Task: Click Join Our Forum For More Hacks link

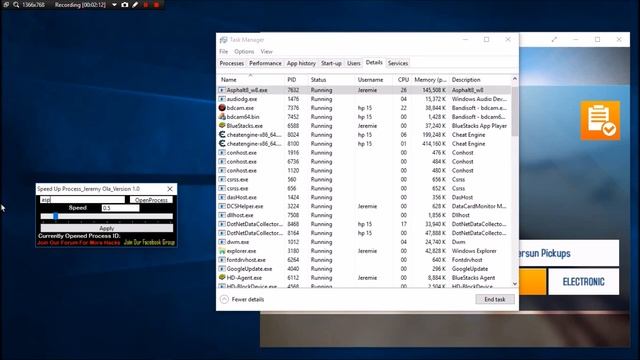Action: tap(79, 242)
